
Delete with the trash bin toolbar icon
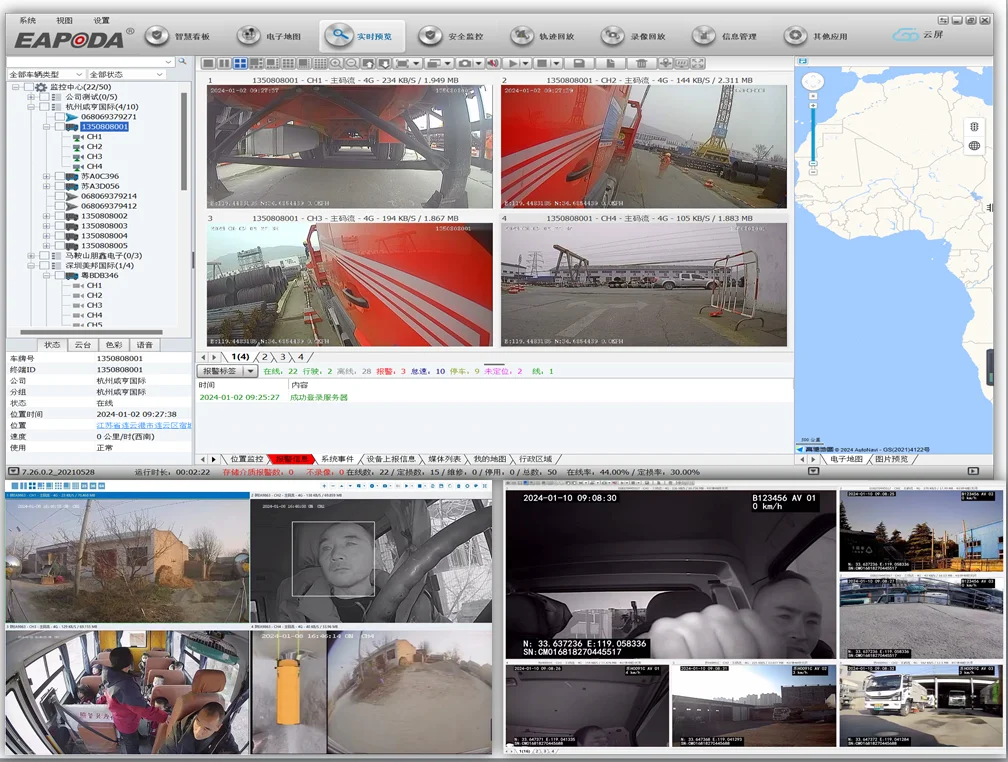point(641,63)
